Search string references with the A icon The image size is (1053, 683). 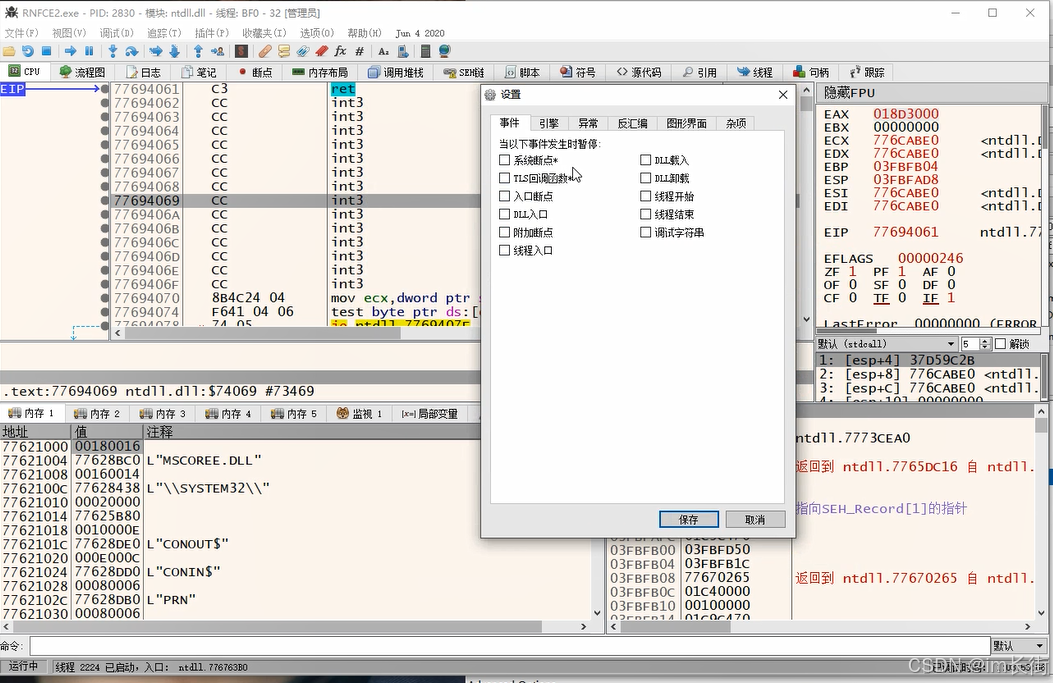(383, 51)
